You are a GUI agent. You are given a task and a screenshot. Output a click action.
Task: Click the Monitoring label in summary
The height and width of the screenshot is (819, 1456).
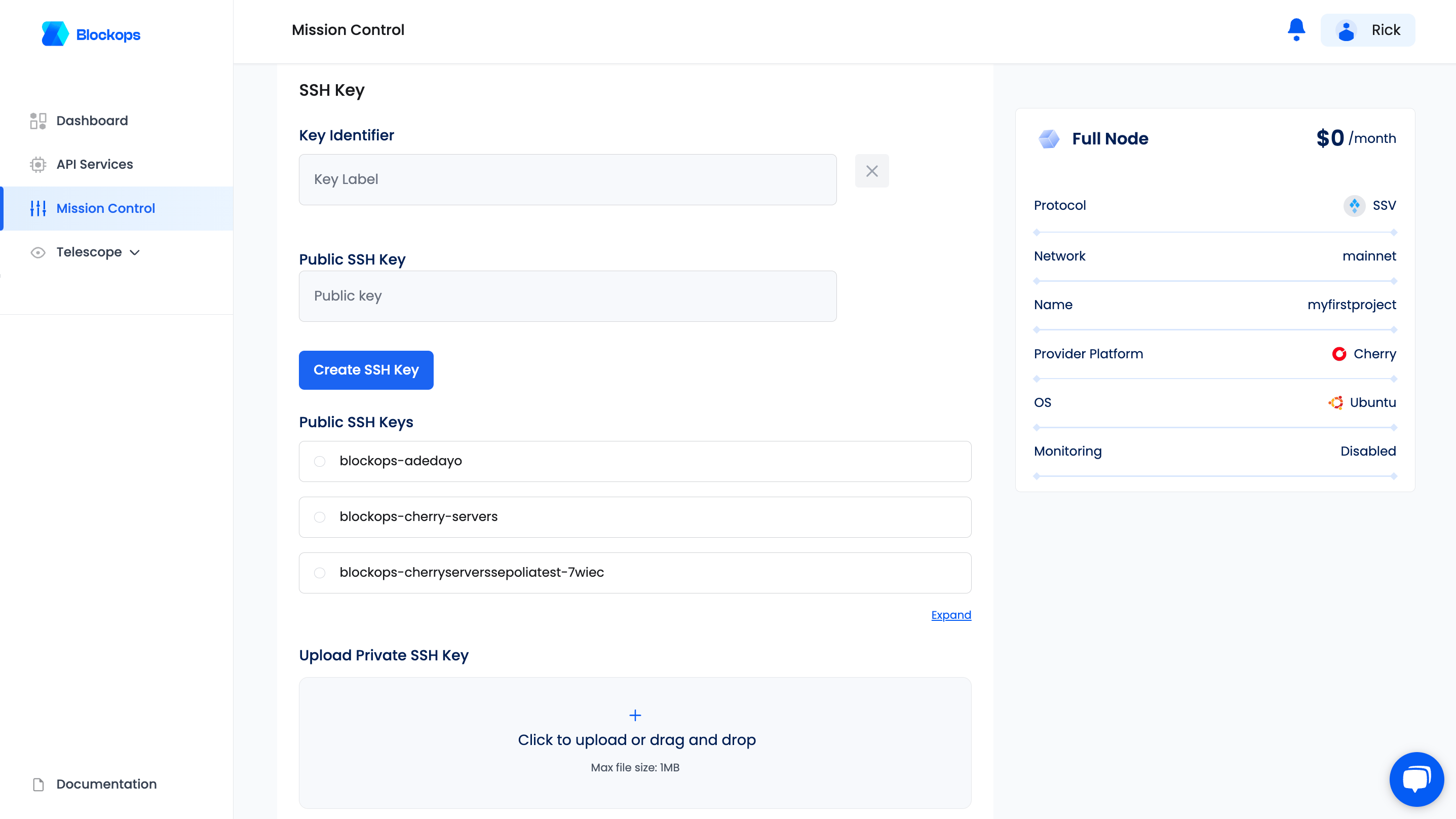point(1068,452)
